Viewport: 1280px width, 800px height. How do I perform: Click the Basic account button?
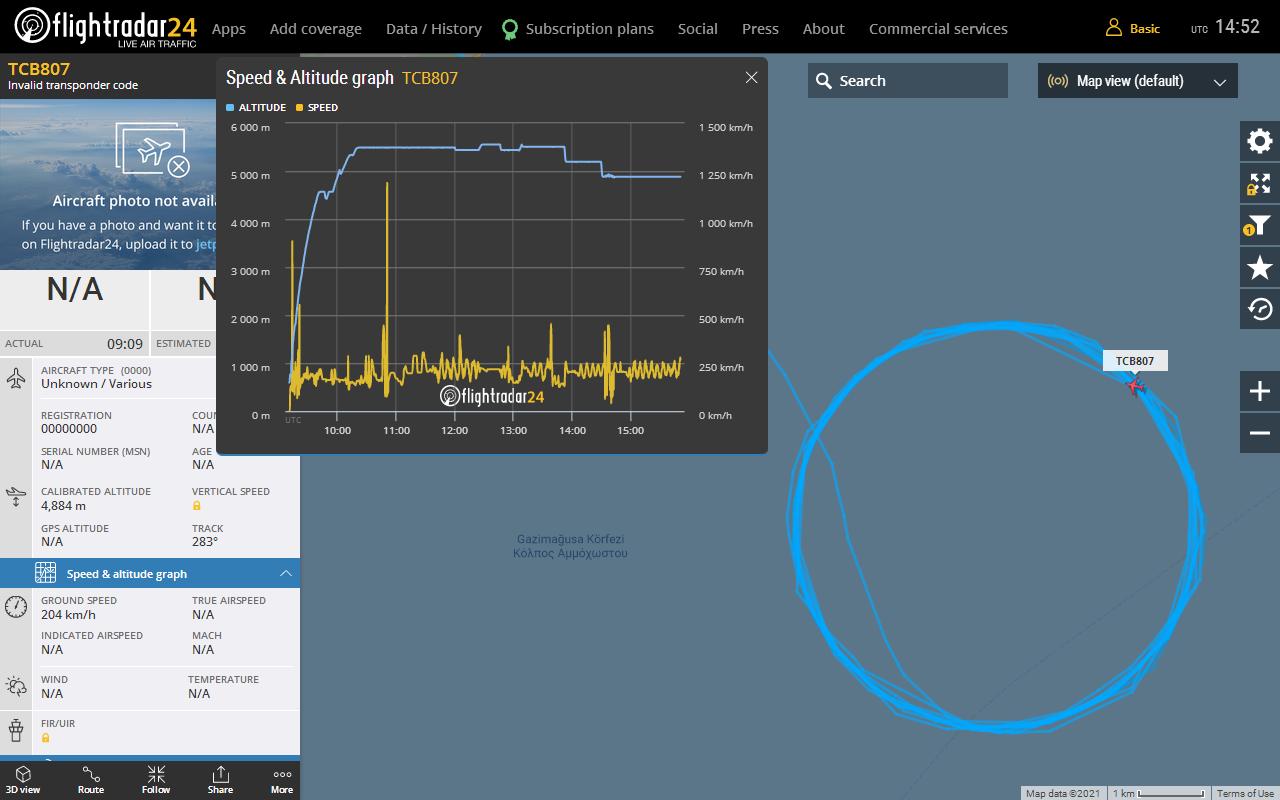(1133, 28)
